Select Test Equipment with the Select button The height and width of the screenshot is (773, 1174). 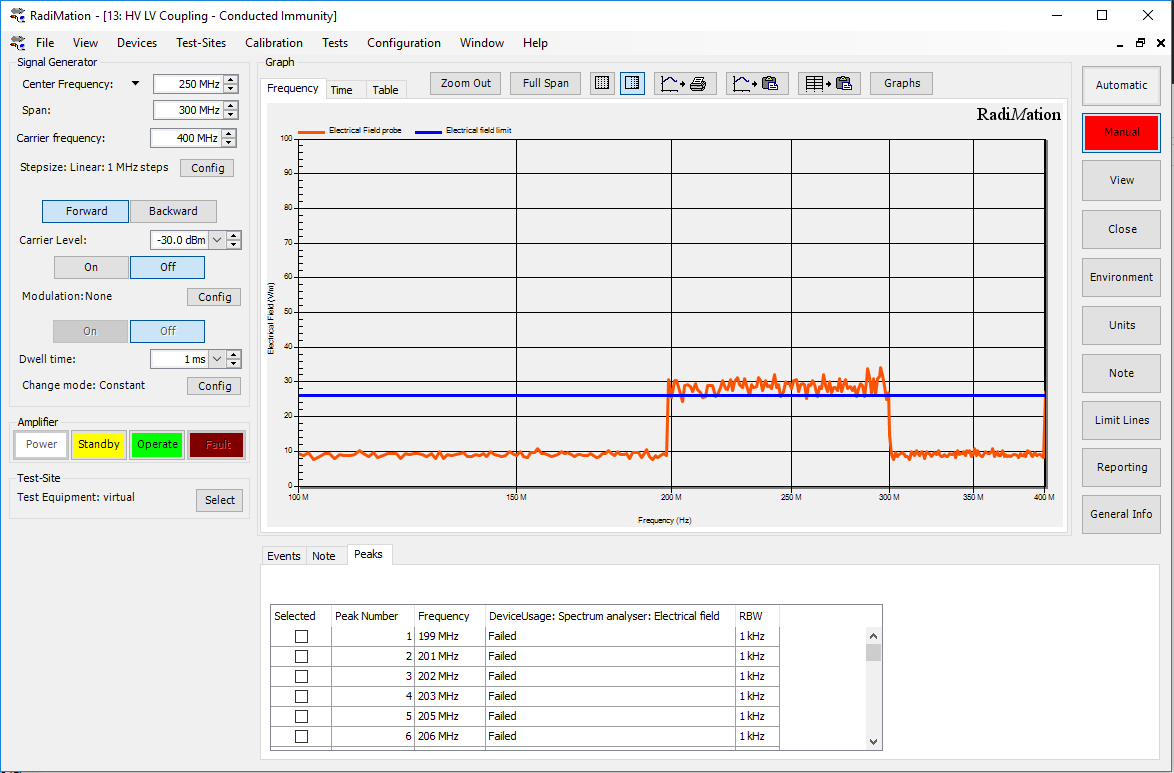219,500
